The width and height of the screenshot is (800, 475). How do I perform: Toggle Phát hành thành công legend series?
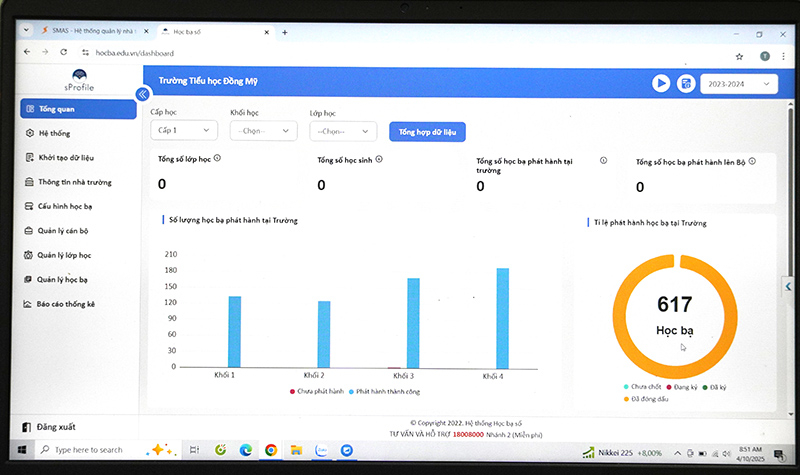coord(384,392)
